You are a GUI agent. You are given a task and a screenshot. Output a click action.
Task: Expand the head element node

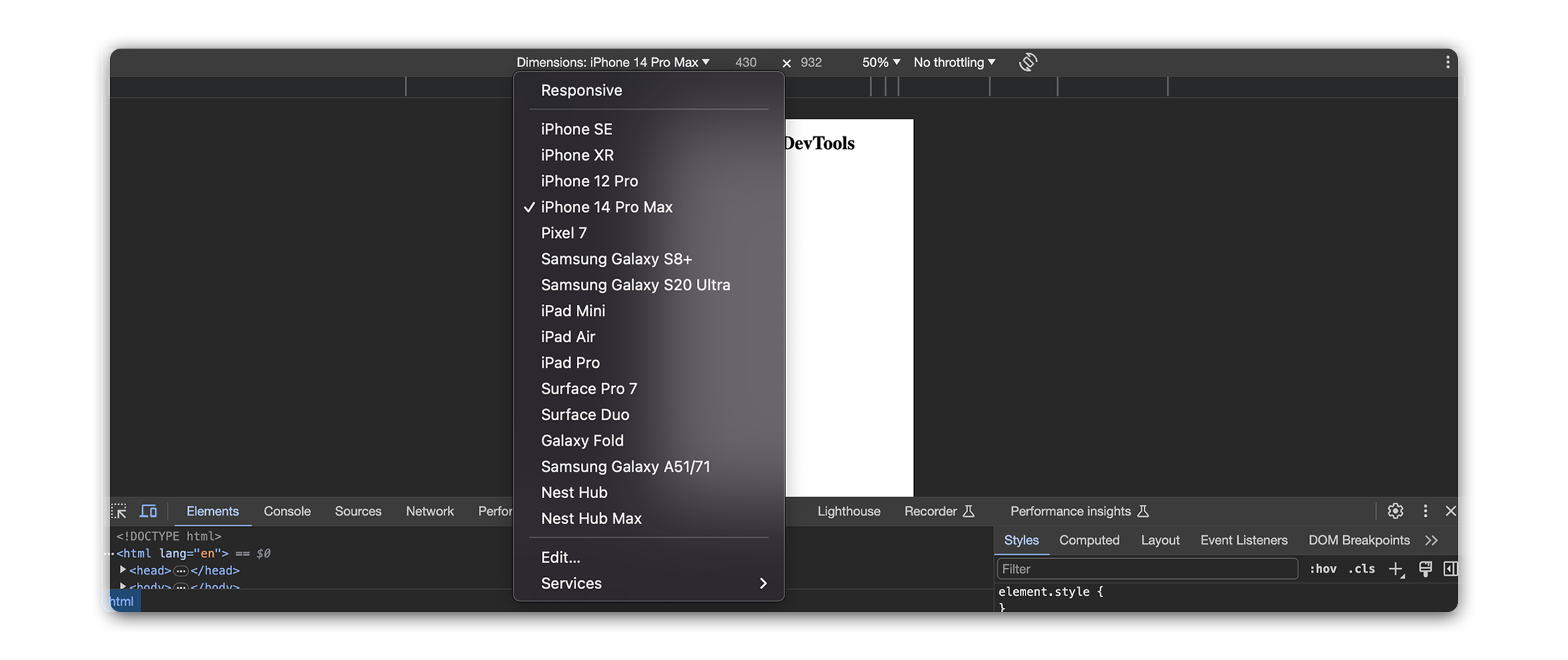click(123, 570)
